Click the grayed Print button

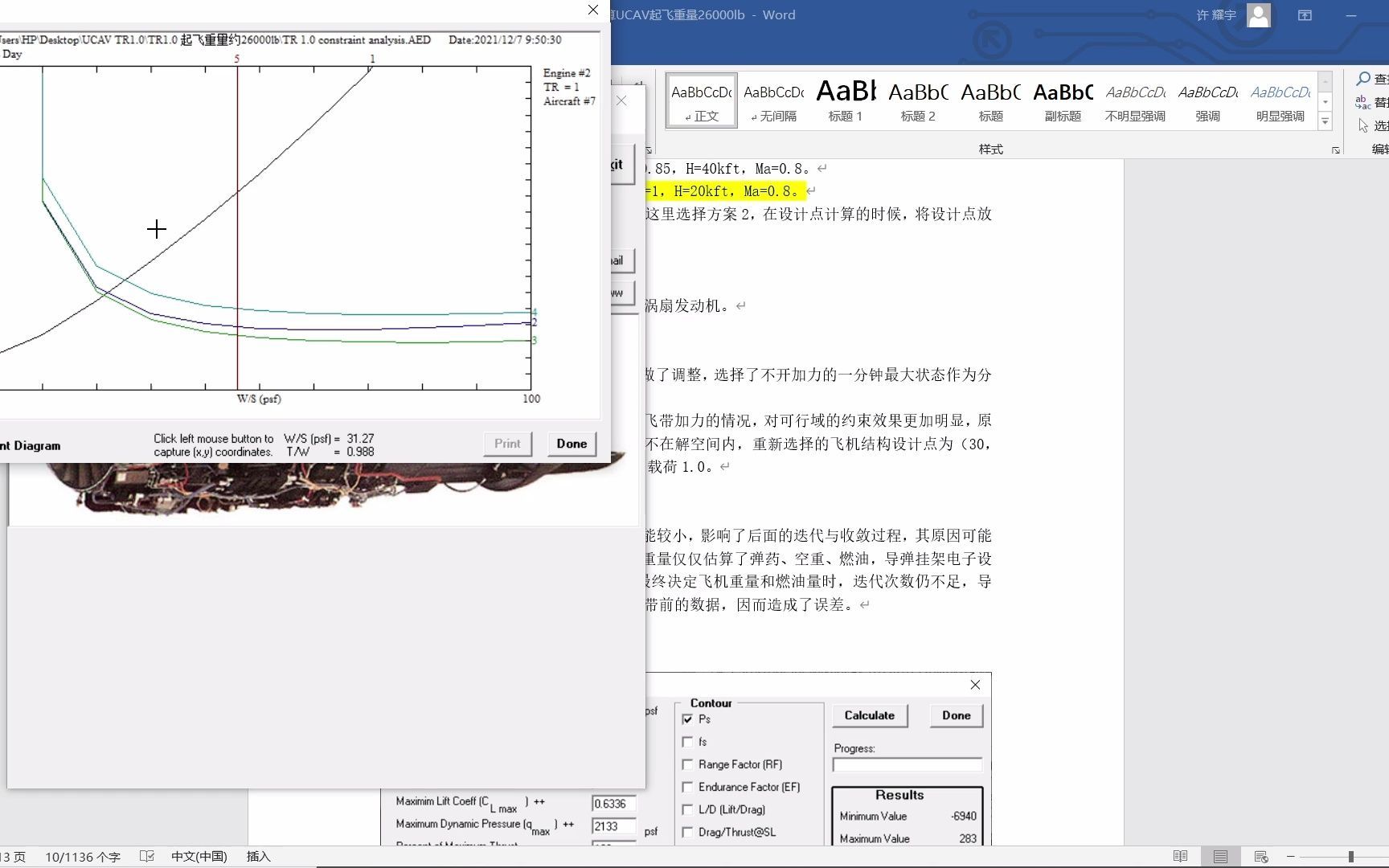coord(507,444)
